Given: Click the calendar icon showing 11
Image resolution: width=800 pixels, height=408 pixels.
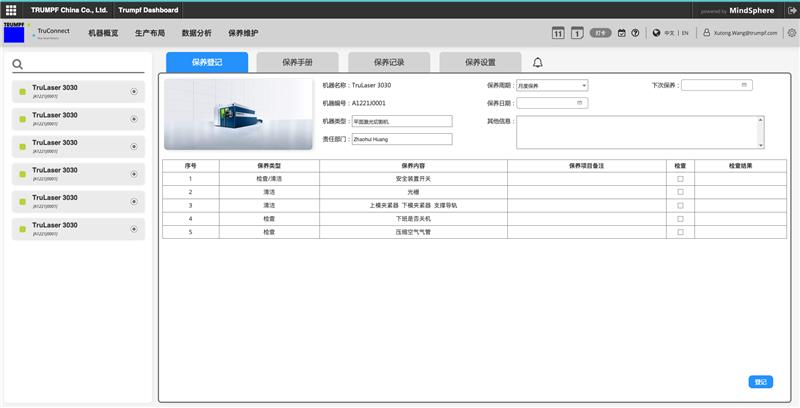Looking at the screenshot, I should coord(558,33).
